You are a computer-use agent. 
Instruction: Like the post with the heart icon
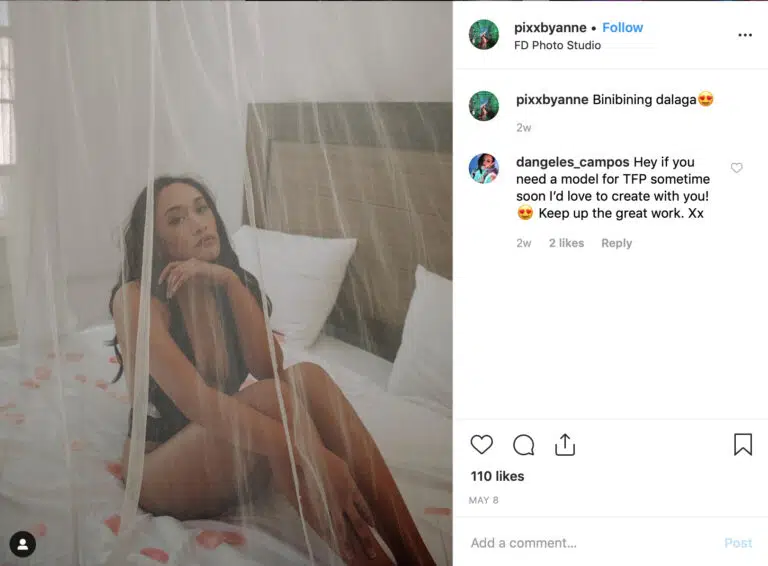(x=481, y=445)
